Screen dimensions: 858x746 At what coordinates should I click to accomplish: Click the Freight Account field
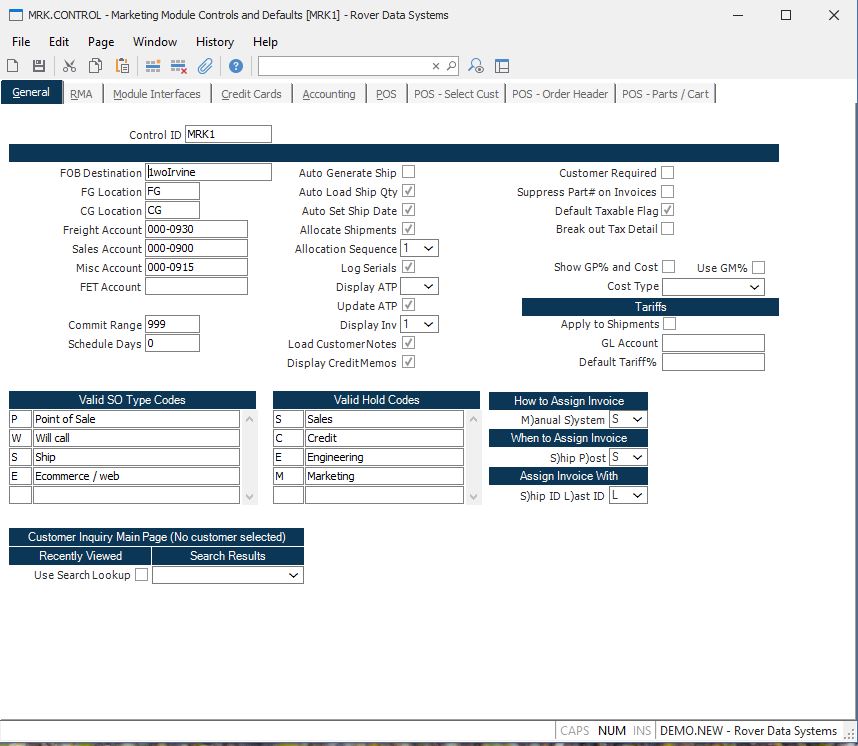tap(196, 230)
